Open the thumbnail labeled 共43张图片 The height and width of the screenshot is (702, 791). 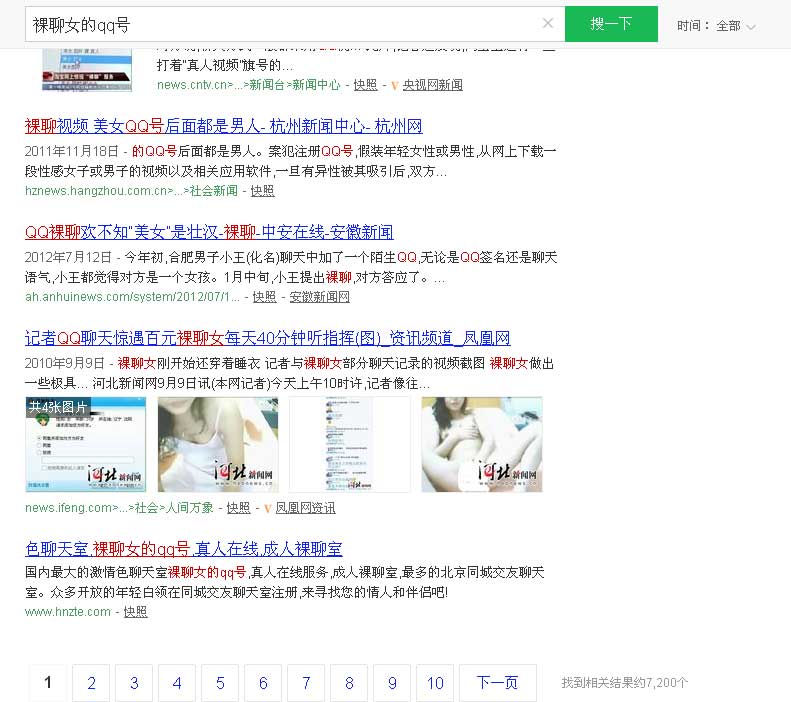(x=86, y=444)
